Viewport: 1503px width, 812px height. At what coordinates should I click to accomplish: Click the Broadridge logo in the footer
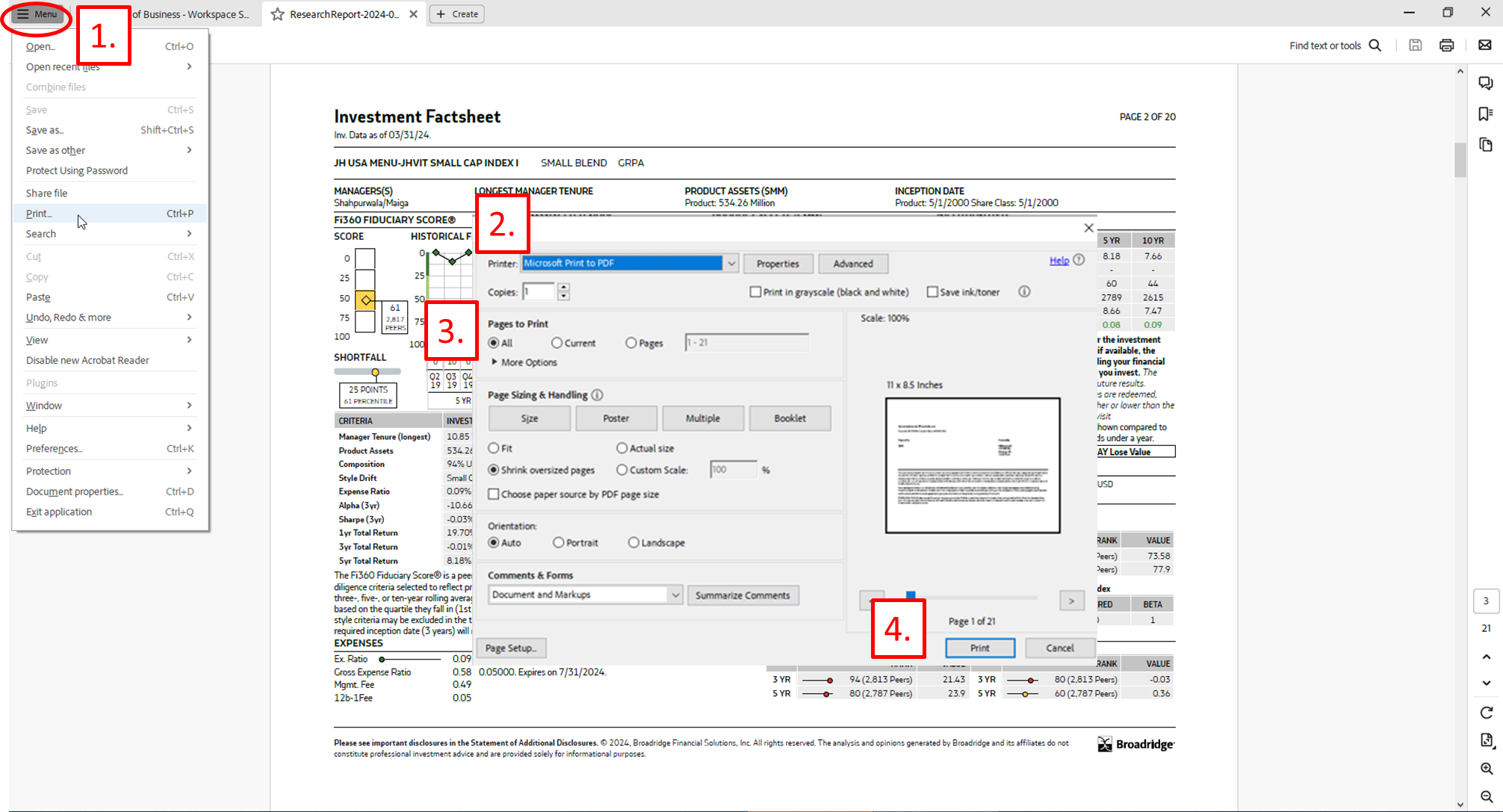coord(1135,744)
